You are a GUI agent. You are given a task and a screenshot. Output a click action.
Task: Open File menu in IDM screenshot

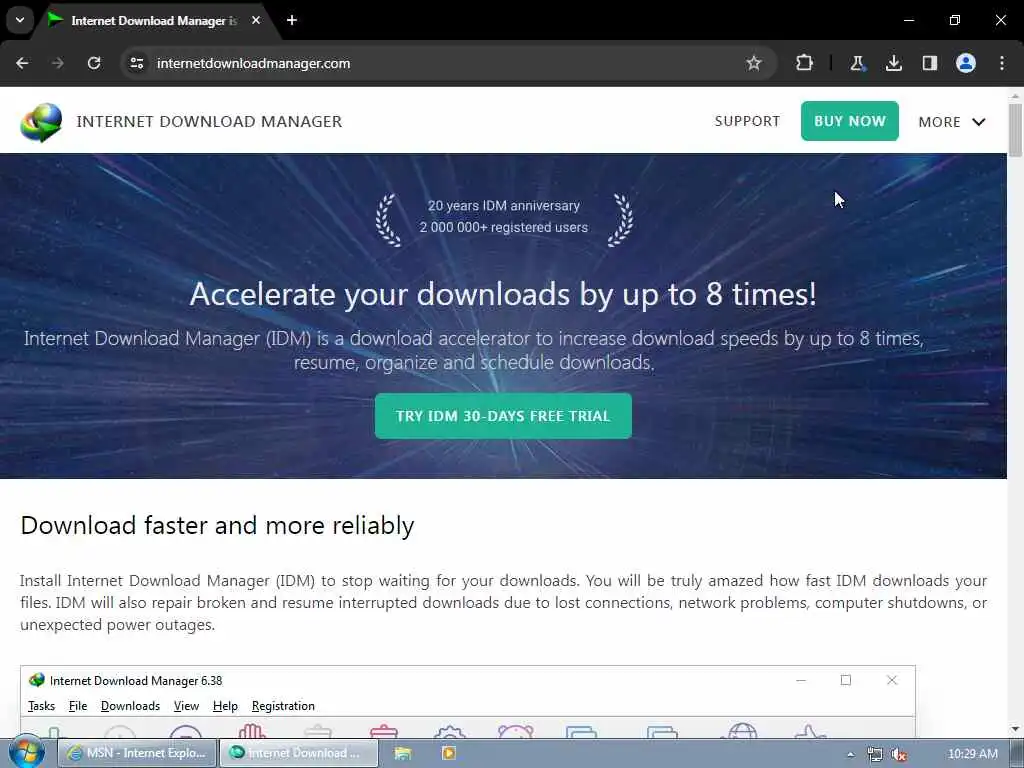(x=78, y=706)
